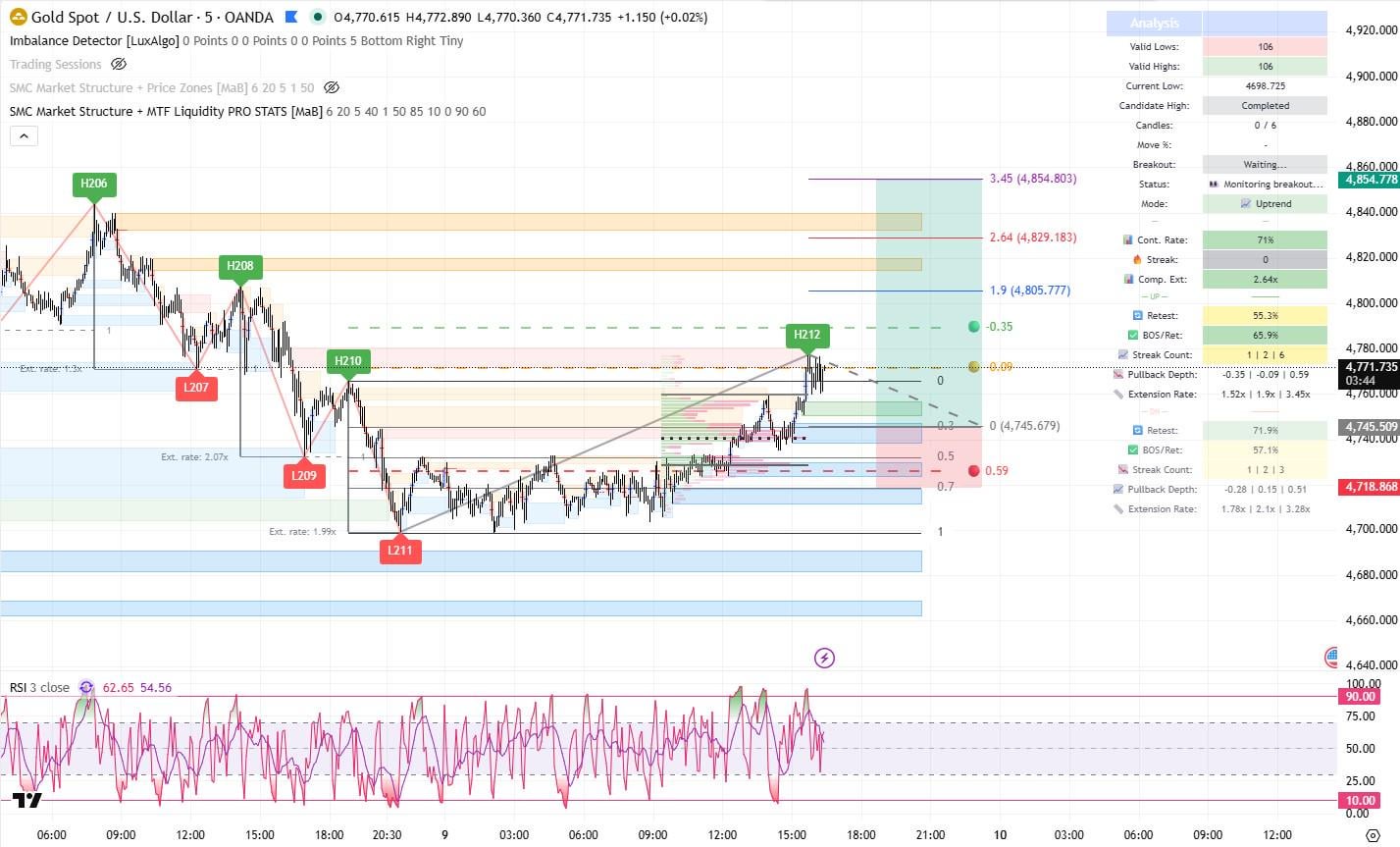
Task: Click the red pie-chart icon at bottom right
Action: pos(1330,656)
